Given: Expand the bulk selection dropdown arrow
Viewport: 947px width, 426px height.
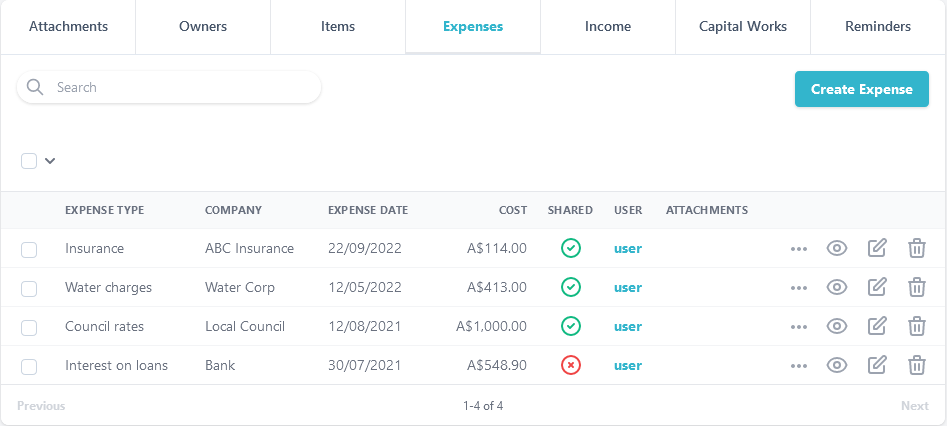Looking at the screenshot, I should [x=50, y=161].
